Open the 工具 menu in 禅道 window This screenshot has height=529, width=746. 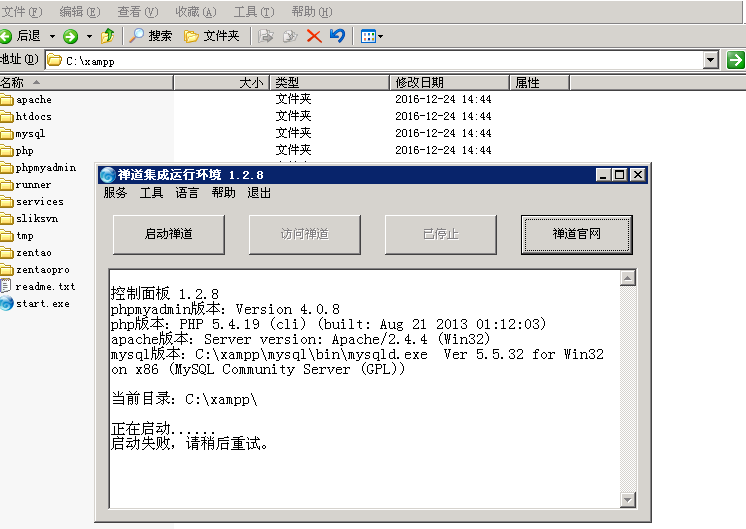151,193
